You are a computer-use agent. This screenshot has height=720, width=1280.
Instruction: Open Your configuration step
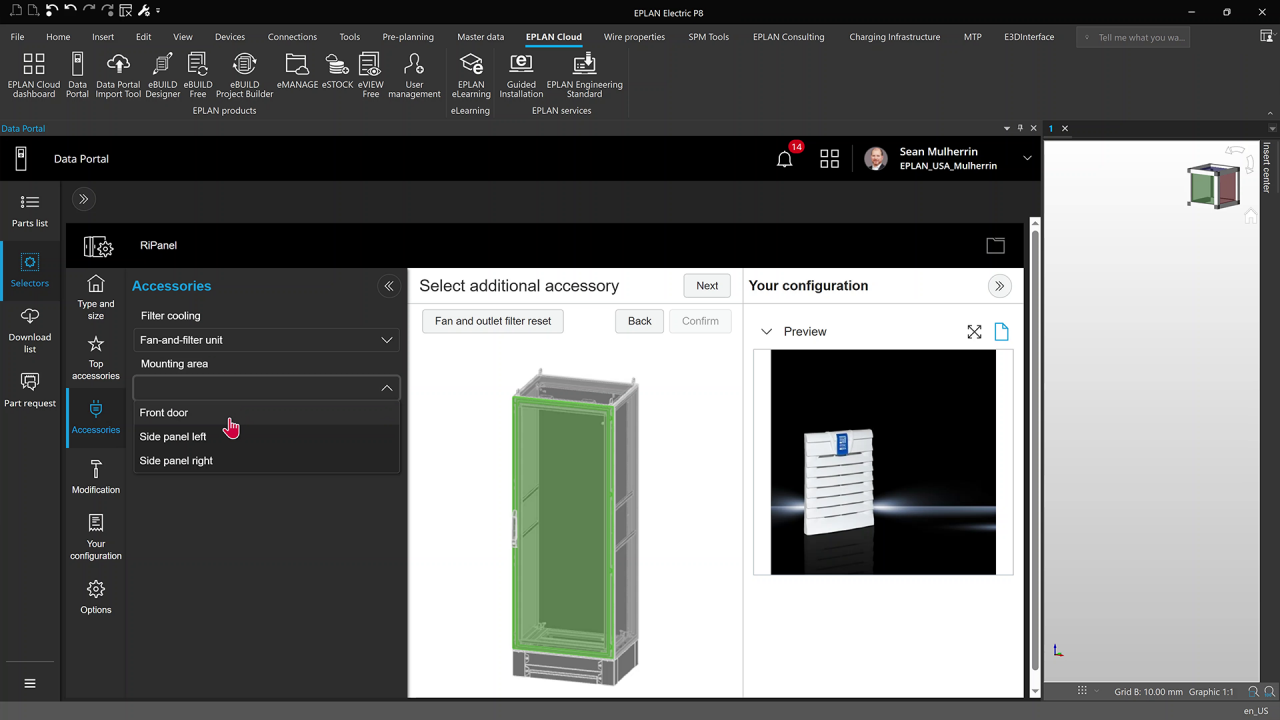coord(96,537)
